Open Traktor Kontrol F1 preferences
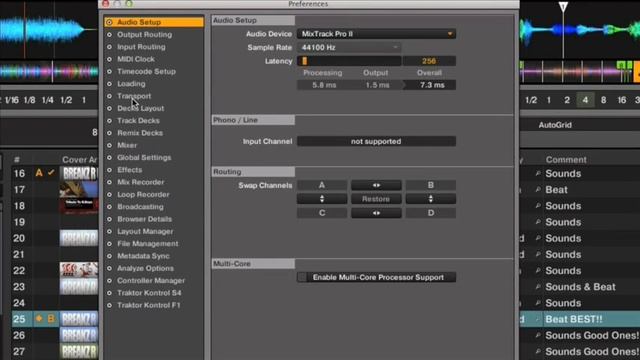 149,305
